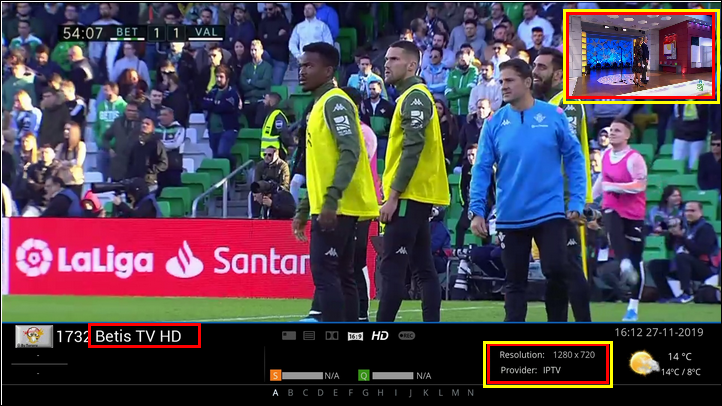Select tuner letter B
Screen dimensions: 722x406
[291, 393]
